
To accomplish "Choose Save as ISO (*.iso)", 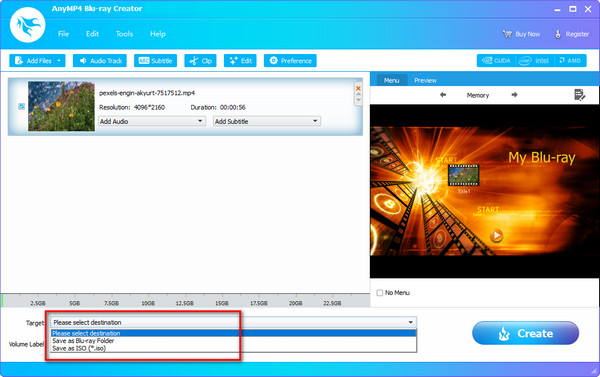I will click(x=233, y=348).
